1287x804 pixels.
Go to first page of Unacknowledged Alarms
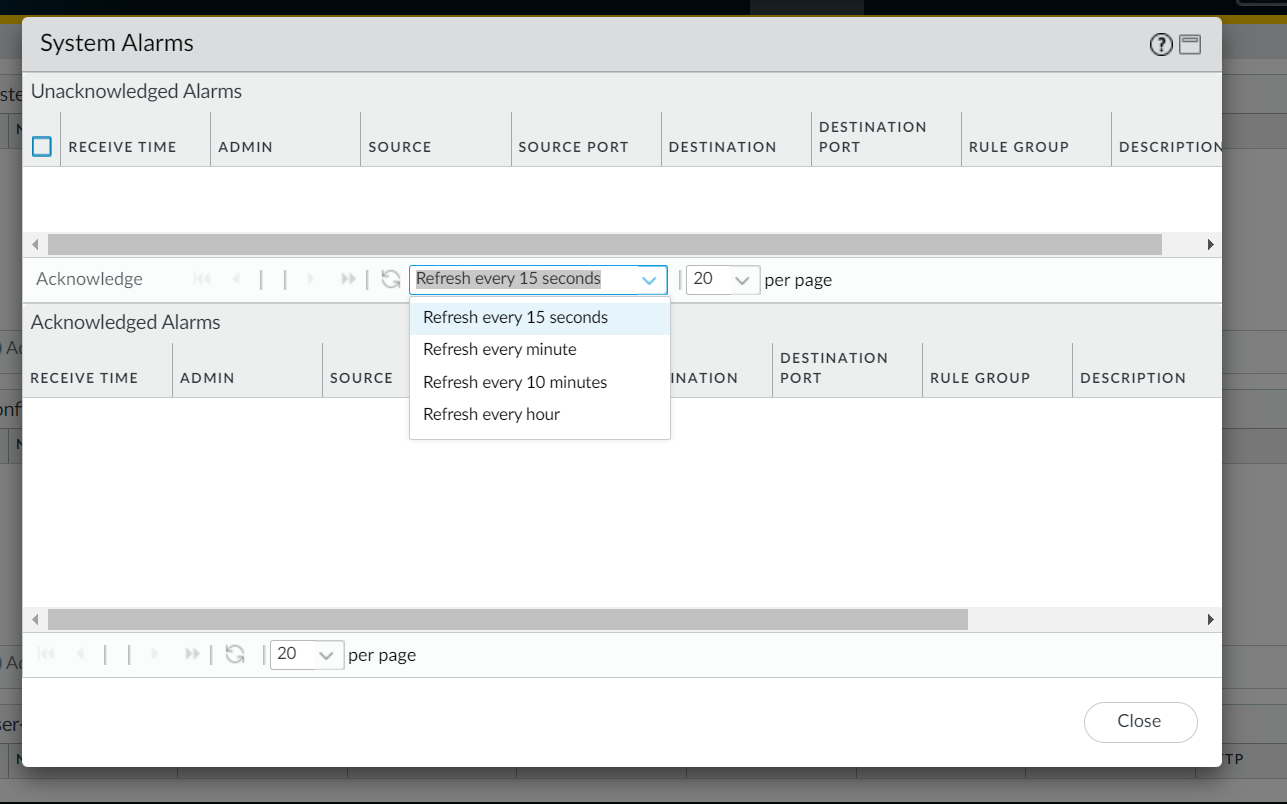click(x=202, y=280)
